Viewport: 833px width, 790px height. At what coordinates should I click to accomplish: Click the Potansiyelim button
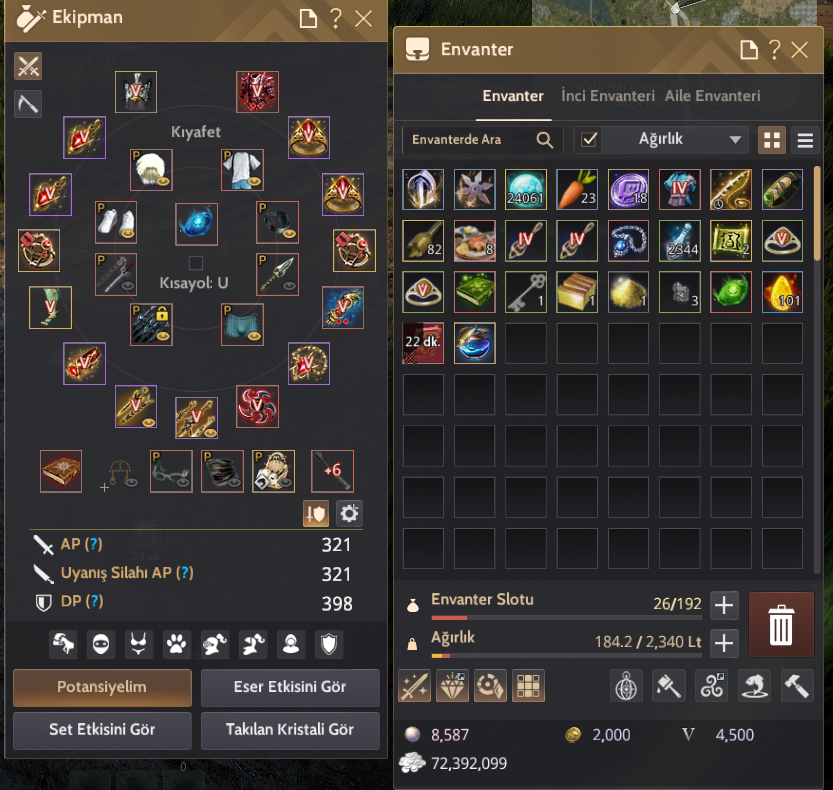coord(102,687)
